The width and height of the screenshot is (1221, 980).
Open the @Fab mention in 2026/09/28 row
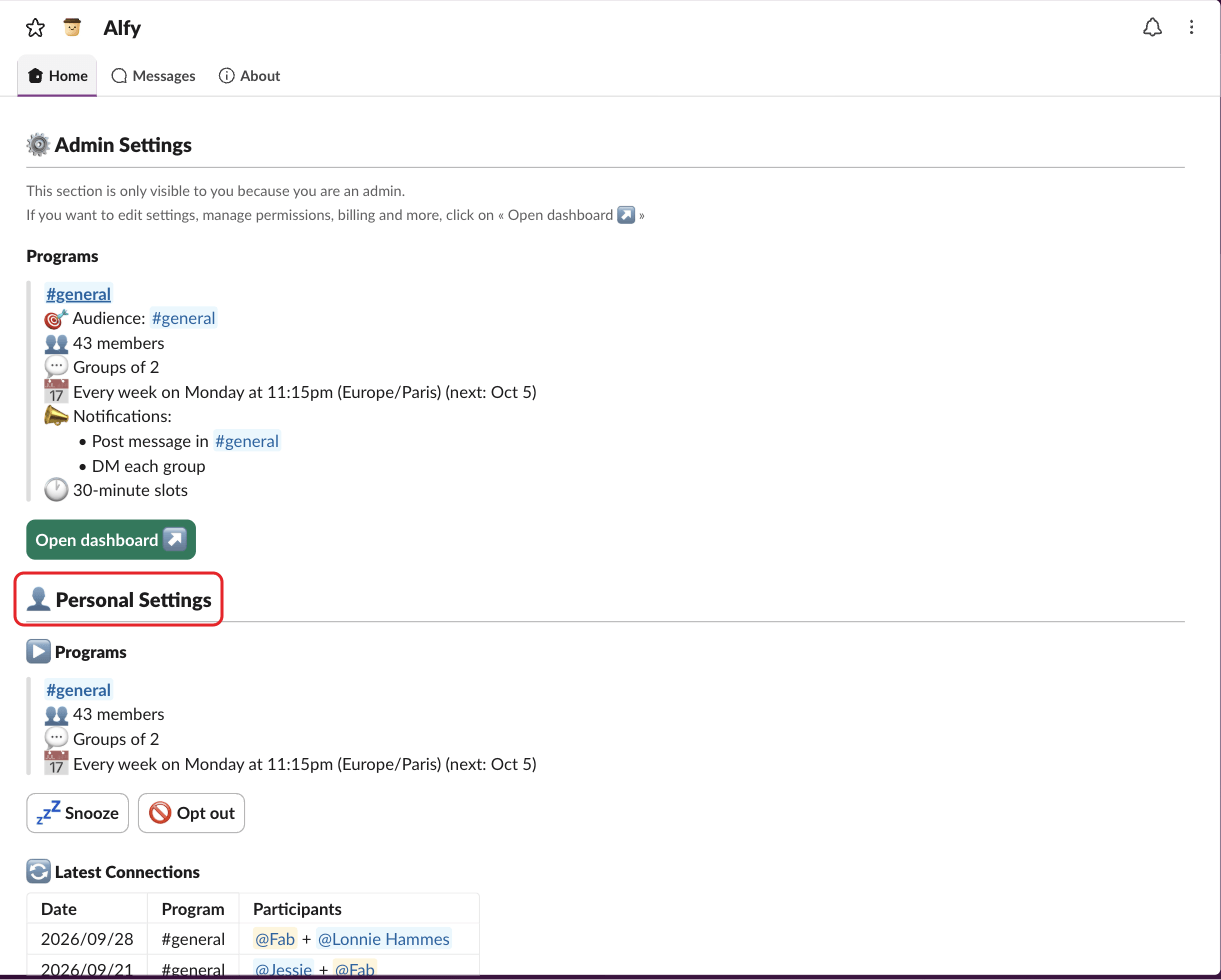pos(275,939)
